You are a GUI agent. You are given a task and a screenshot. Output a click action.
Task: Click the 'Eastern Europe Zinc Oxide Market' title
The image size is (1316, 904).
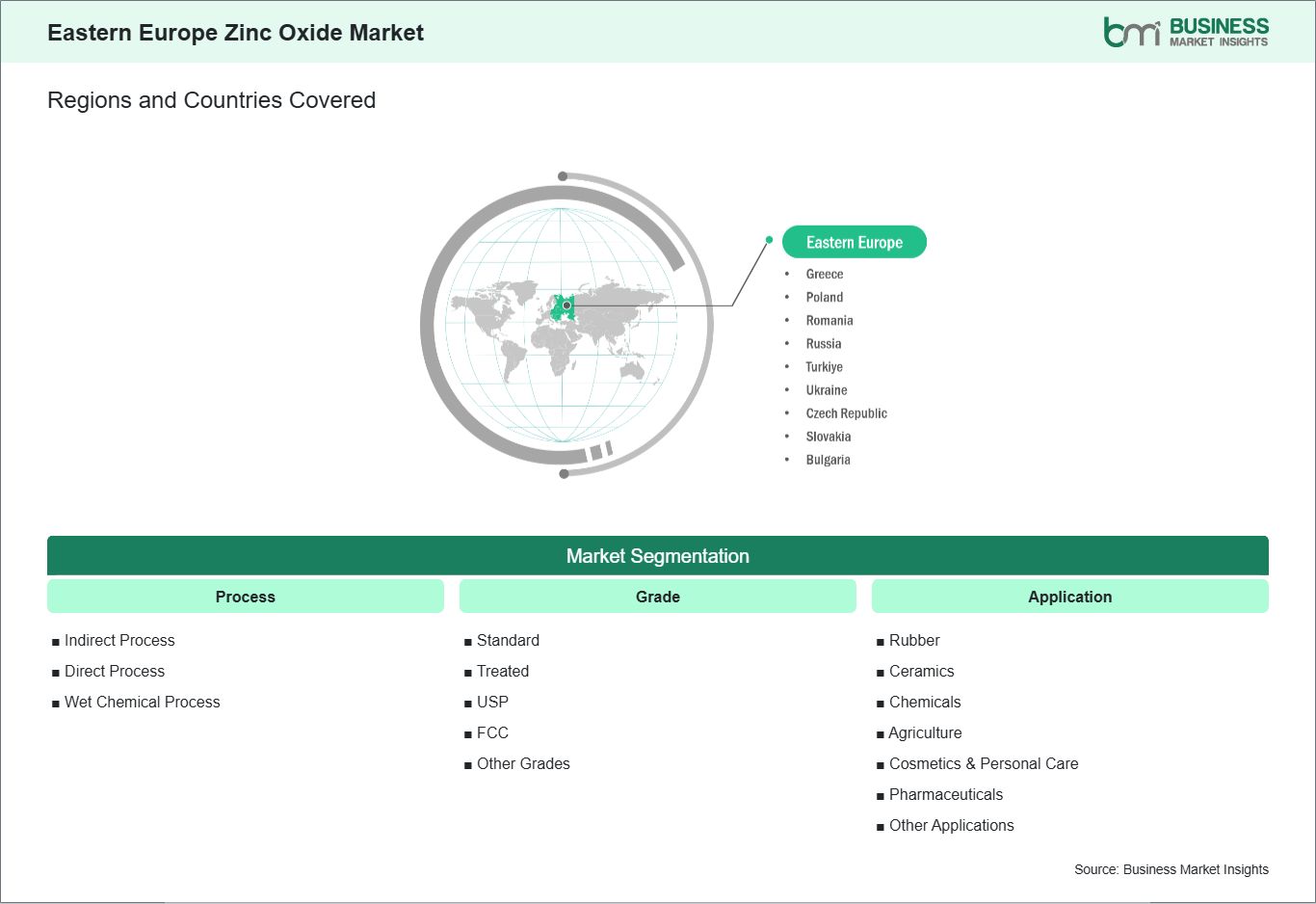[236, 33]
